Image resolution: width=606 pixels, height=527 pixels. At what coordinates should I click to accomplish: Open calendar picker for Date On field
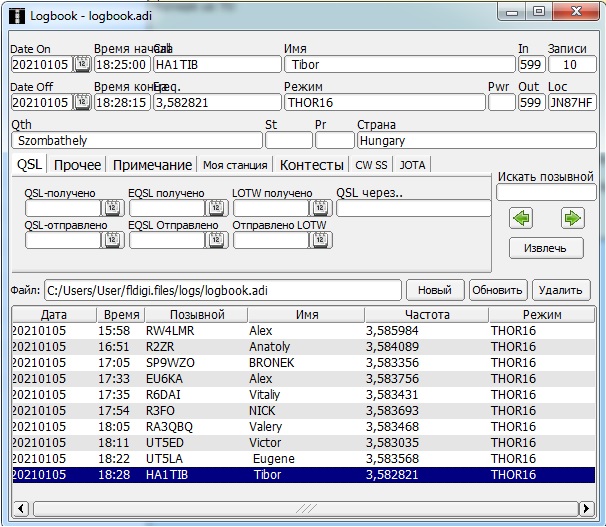[x=82, y=64]
